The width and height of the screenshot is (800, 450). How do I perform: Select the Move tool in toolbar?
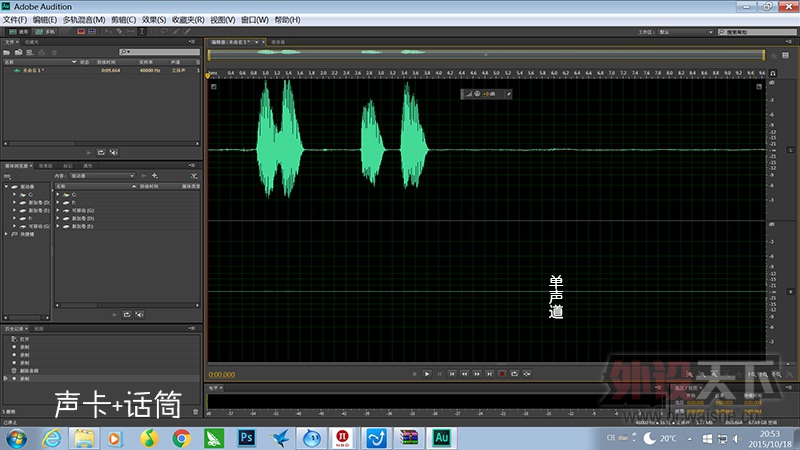point(108,32)
